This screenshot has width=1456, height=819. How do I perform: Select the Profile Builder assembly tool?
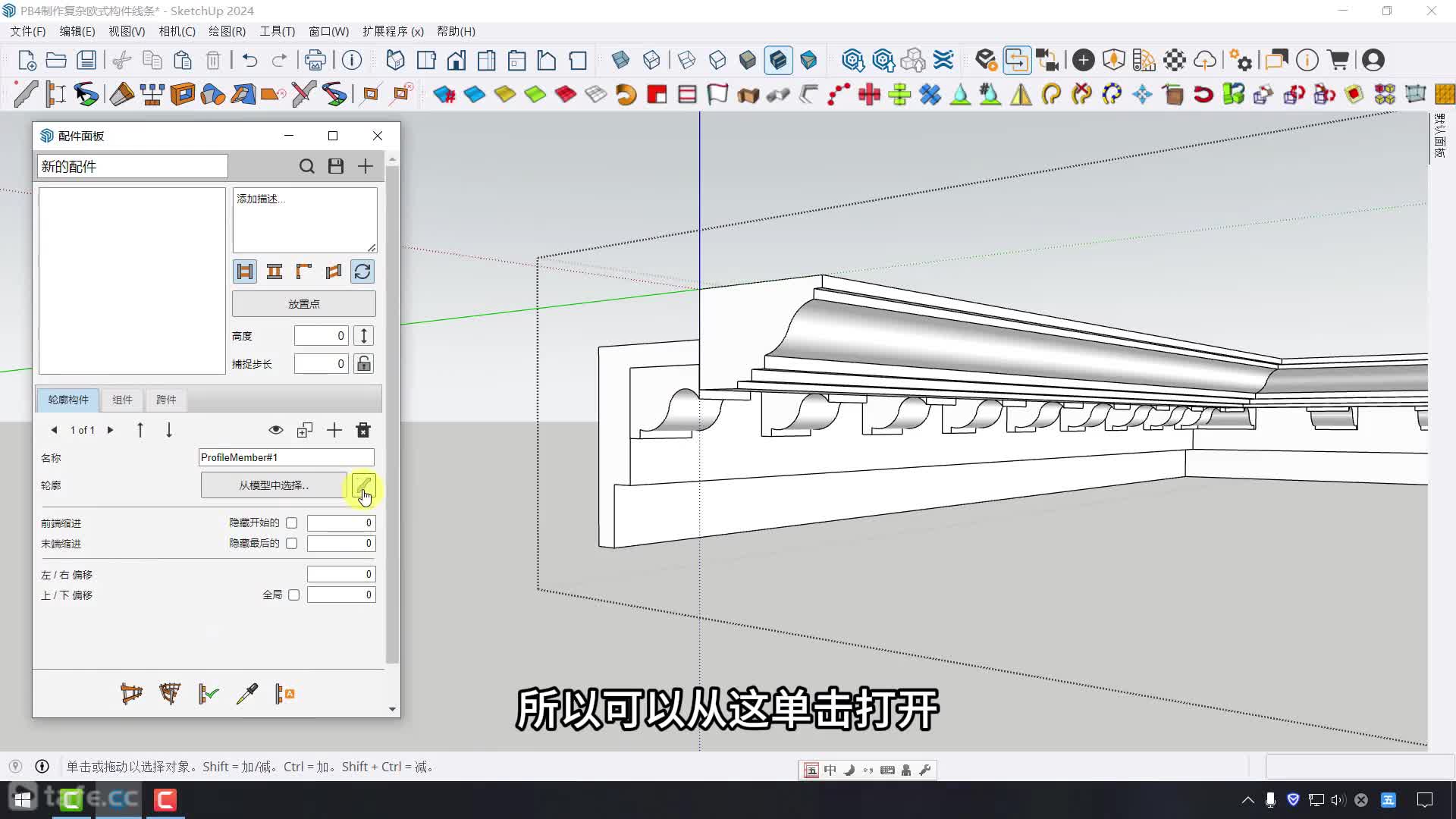coord(55,94)
